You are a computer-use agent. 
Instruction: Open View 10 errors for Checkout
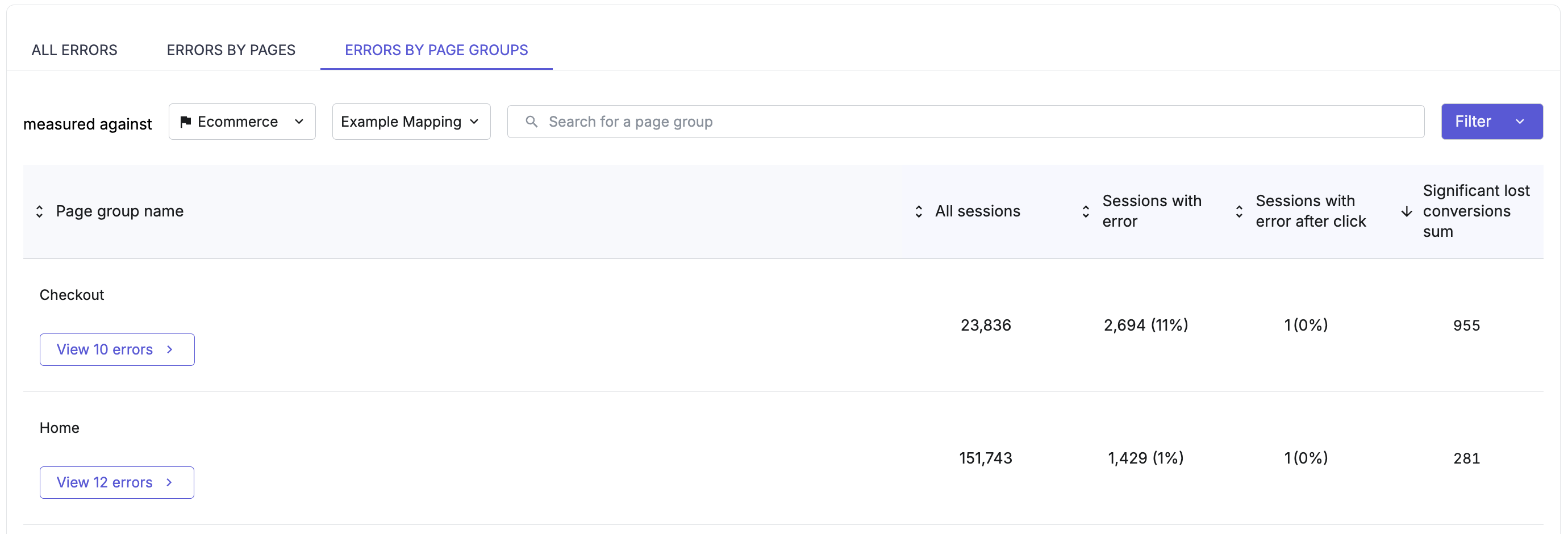tap(117, 349)
